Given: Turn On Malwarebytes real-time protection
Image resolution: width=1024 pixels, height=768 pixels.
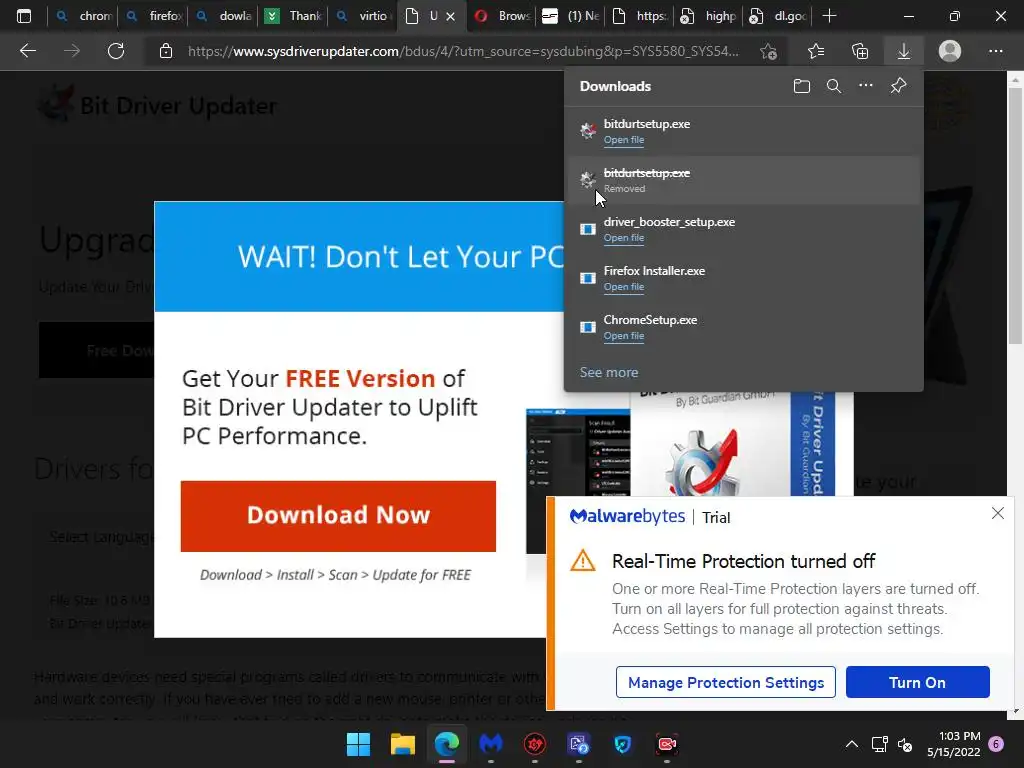Looking at the screenshot, I should [918, 682].
